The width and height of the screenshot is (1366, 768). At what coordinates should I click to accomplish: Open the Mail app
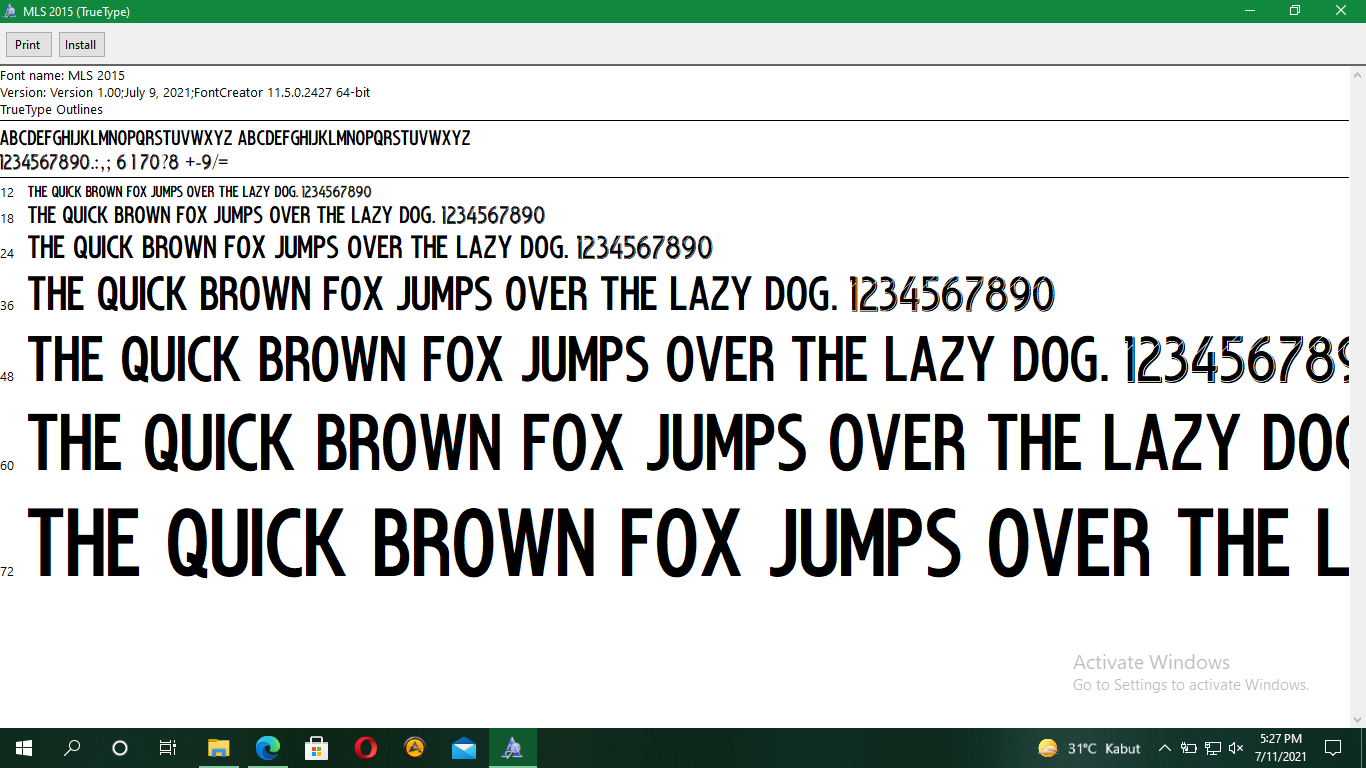pos(462,747)
